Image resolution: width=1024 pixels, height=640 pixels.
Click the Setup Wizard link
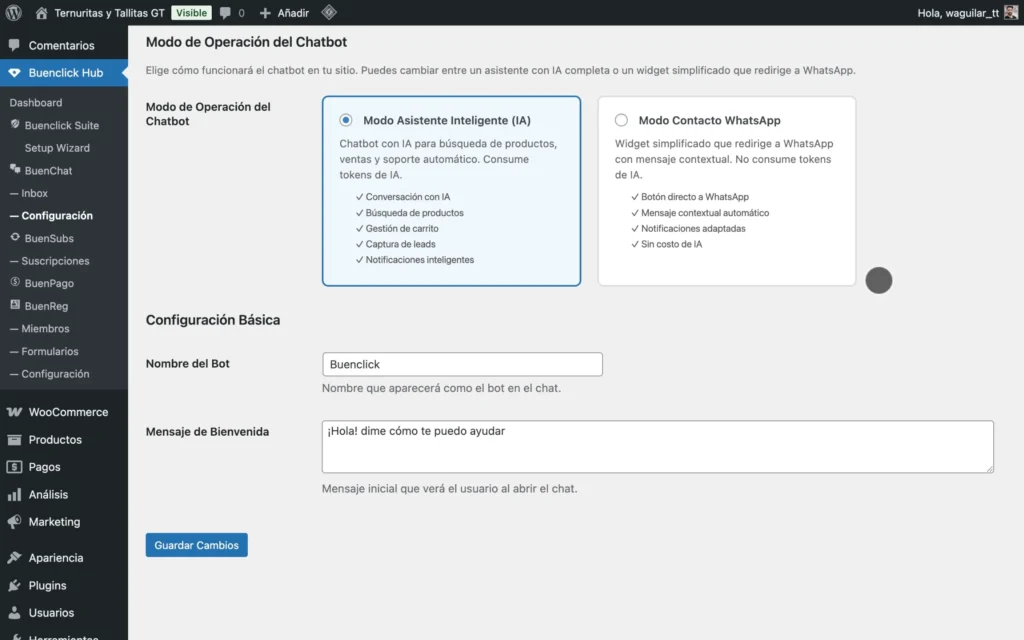pos(57,148)
